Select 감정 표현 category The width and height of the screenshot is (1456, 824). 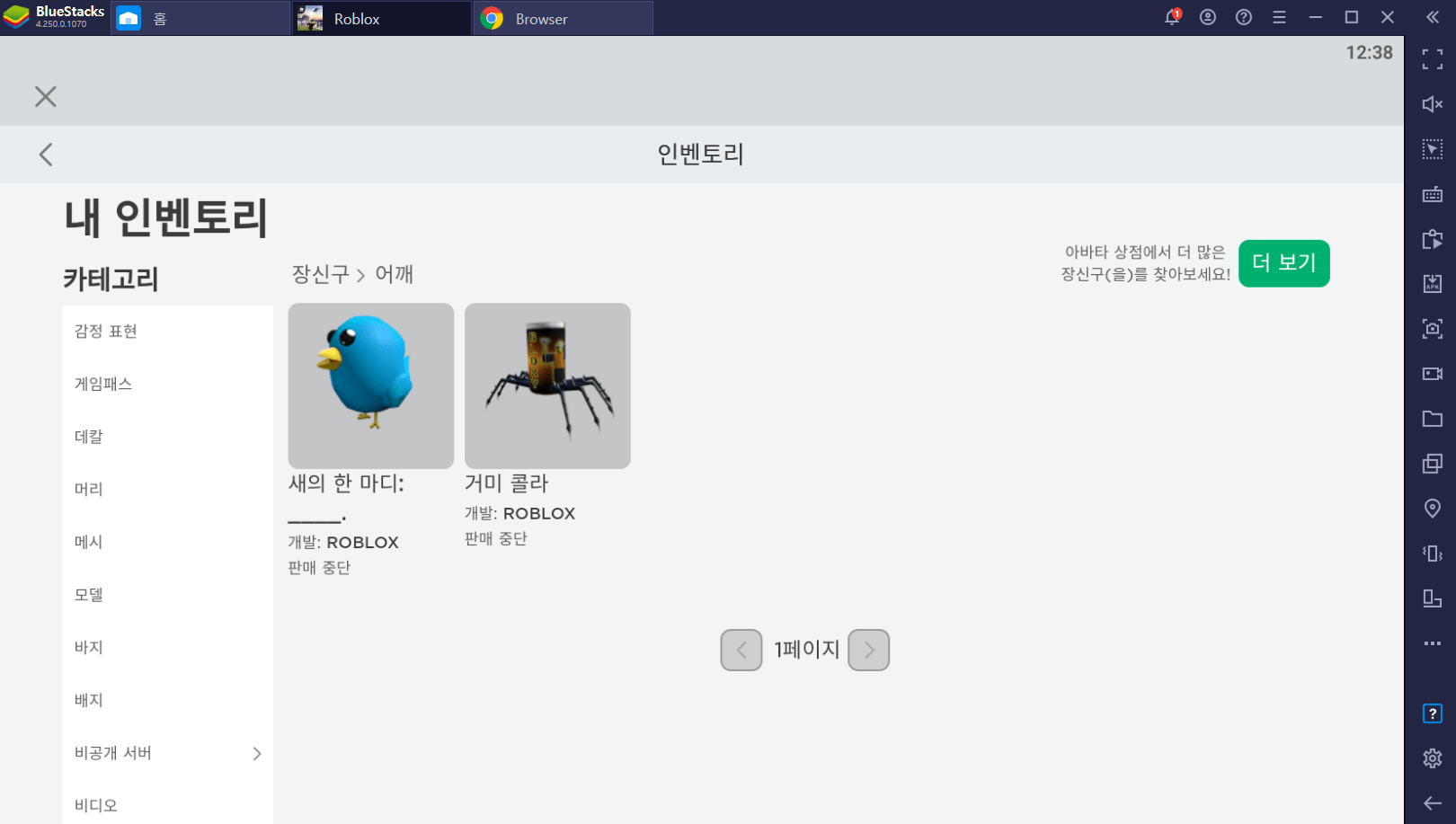click(x=167, y=332)
